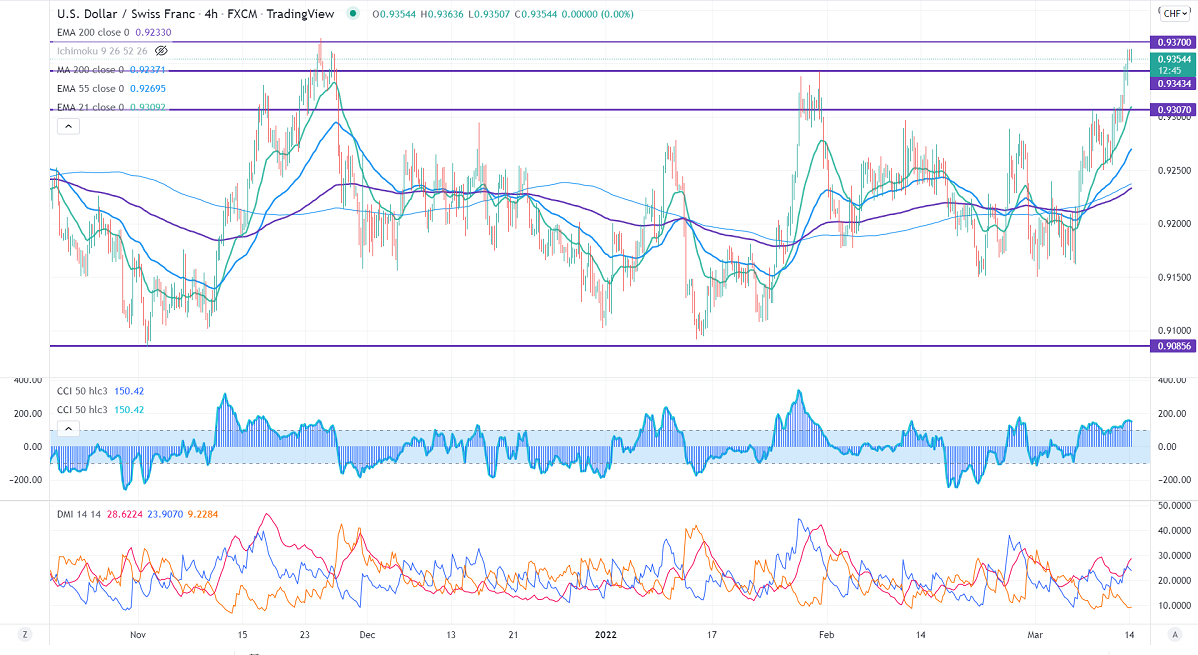The width and height of the screenshot is (1198, 655).
Task: Click the Nov label on the time axis
Action: coord(138,634)
